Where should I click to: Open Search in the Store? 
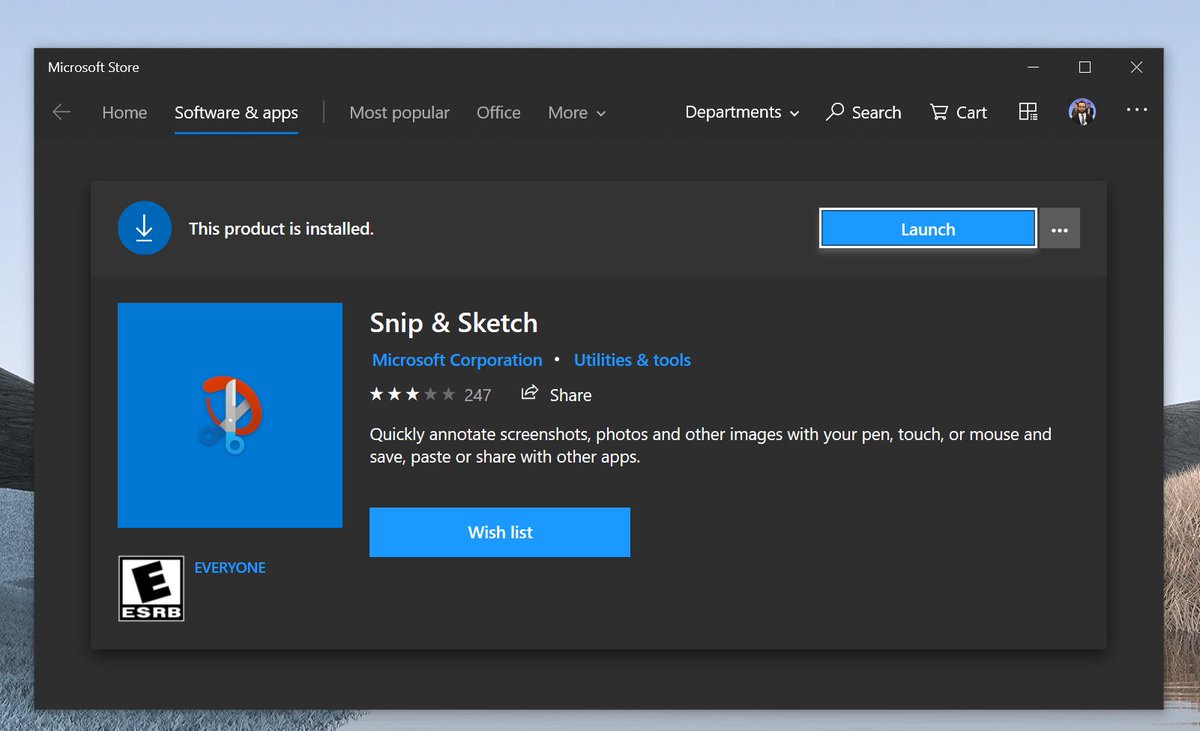coord(864,113)
